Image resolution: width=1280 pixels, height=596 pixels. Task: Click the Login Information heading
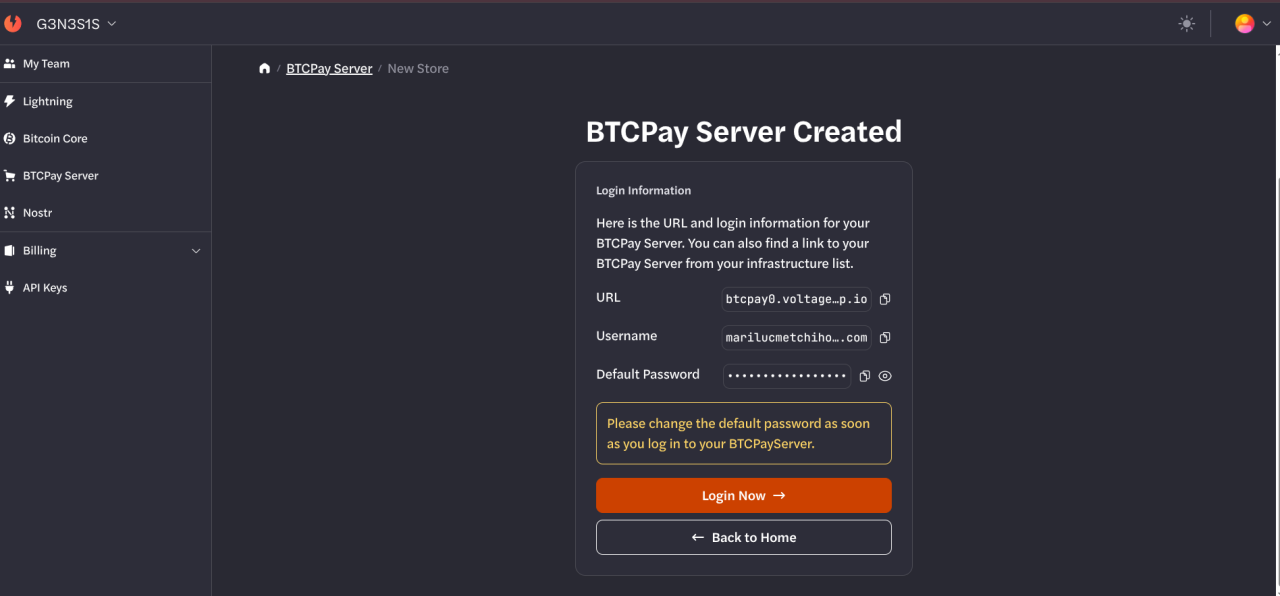[x=643, y=191]
